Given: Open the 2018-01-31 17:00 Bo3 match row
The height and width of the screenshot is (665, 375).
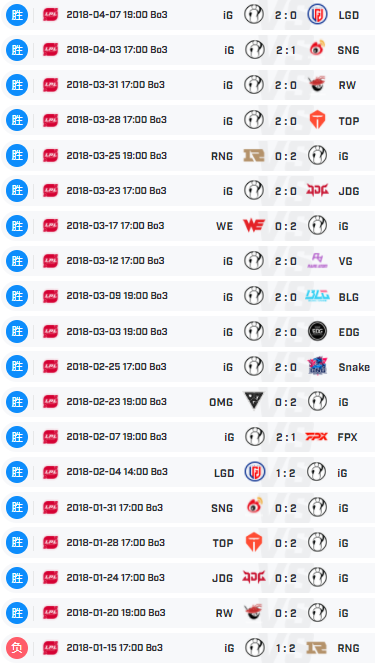Looking at the screenshot, I should click(188, 507).
